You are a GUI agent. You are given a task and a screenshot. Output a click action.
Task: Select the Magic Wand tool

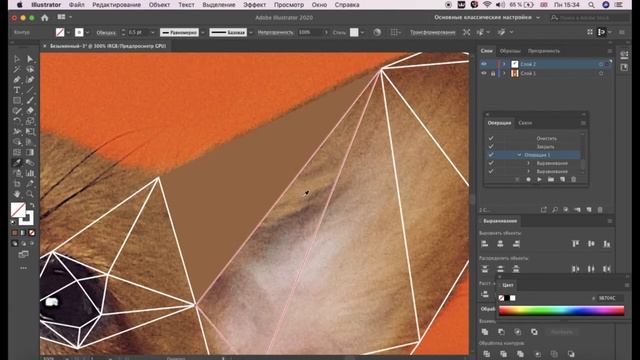pos(17,69)
